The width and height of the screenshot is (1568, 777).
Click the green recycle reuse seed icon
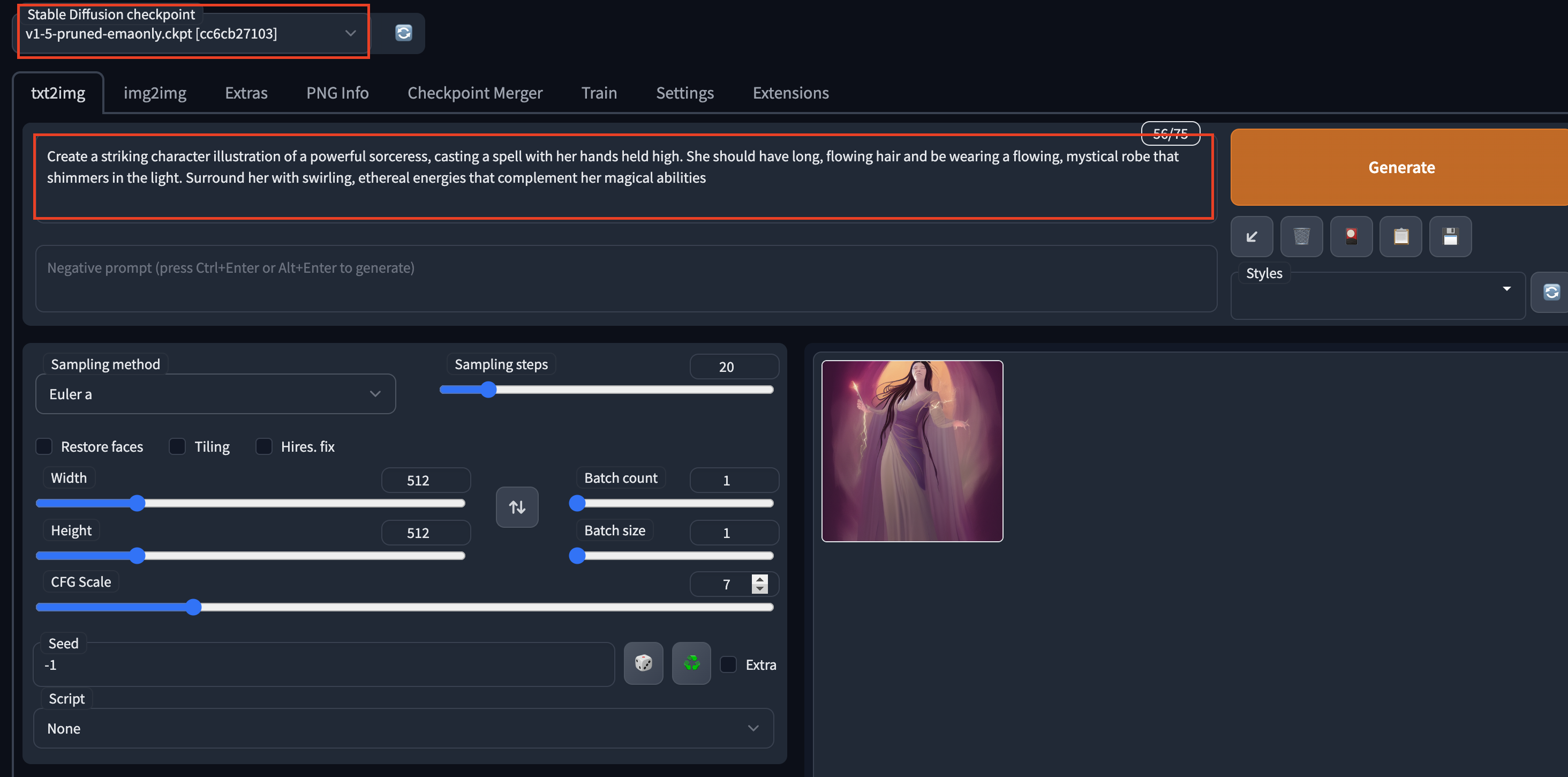pyautogui.click(x=691, y=663)
